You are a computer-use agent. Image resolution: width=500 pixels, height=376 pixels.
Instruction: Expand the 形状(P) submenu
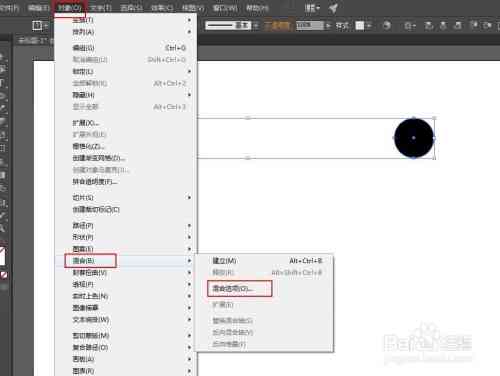(126, 237)
